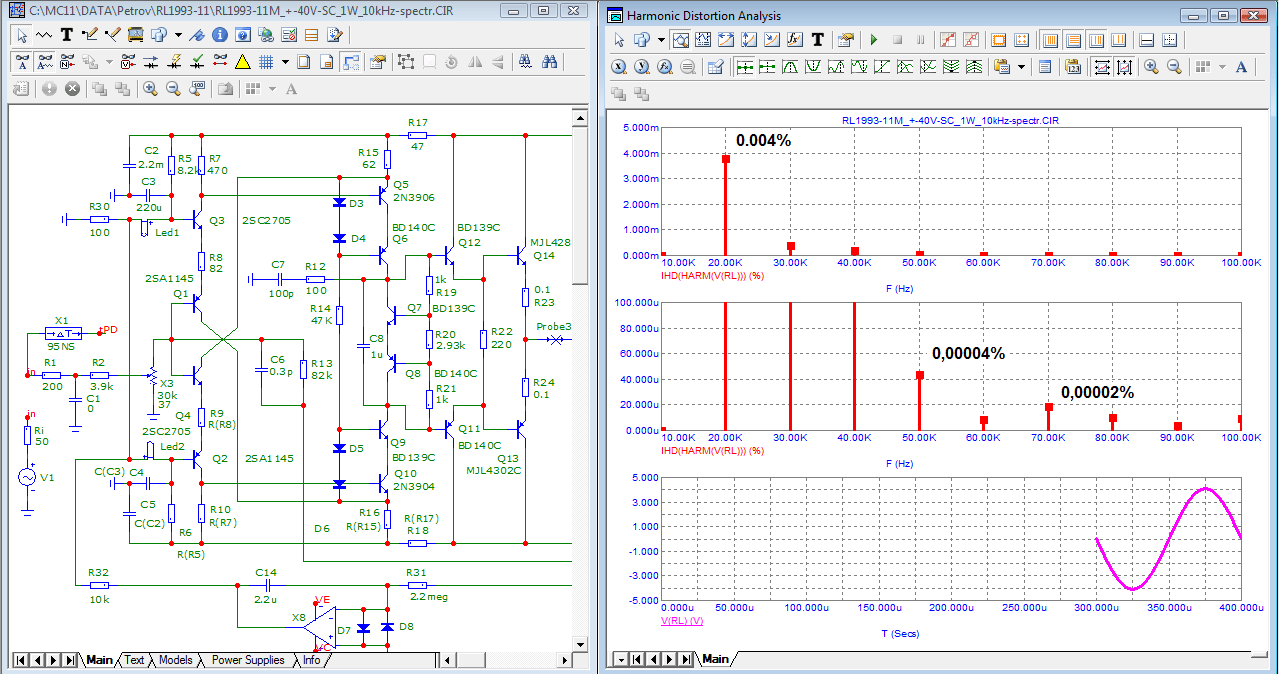Screen dimensions: 1279x674
Task: Switch to the Models tab
Action: click(x=176, y=660)
